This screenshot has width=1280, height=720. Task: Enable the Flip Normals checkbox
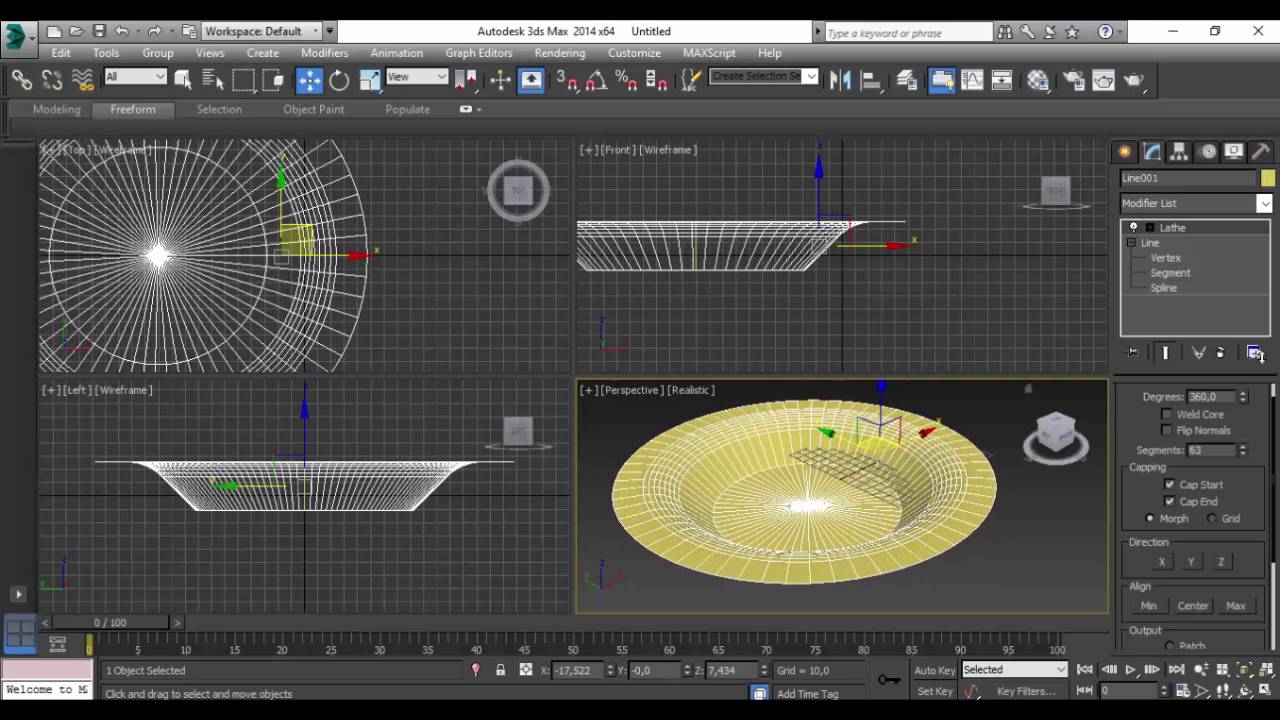click(1166, 430)
